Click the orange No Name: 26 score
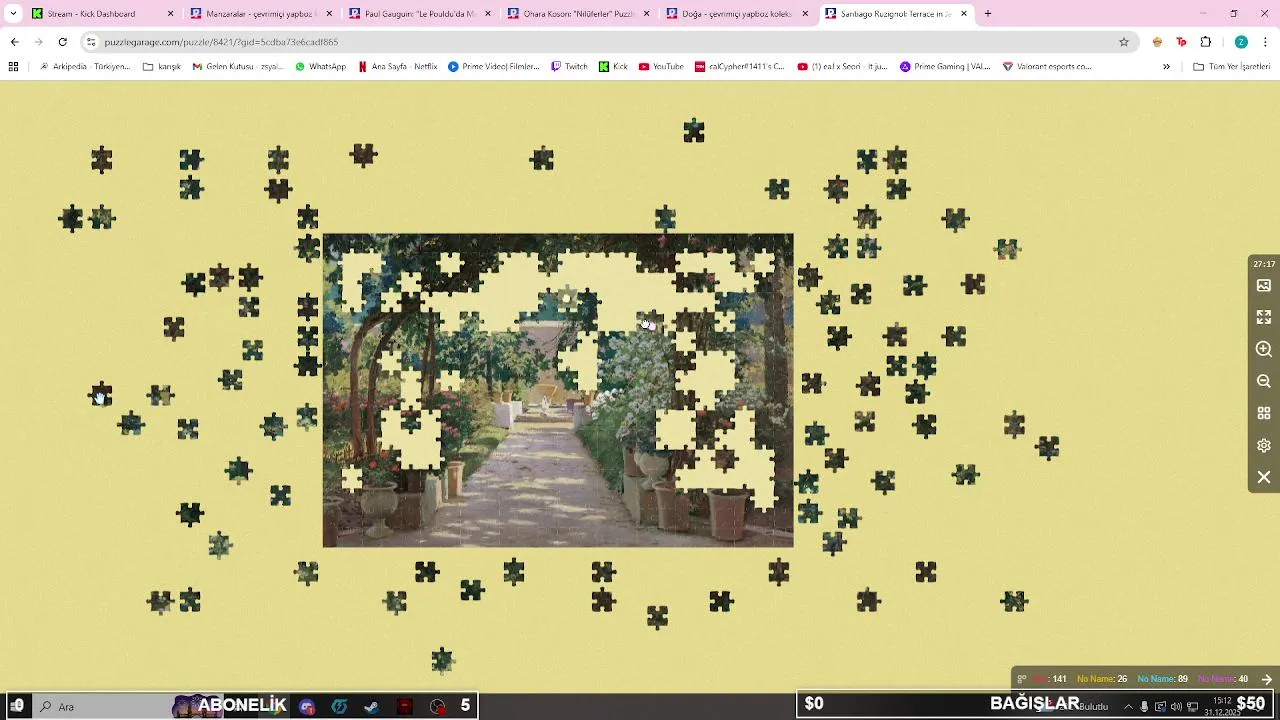 click(1102, 679)
